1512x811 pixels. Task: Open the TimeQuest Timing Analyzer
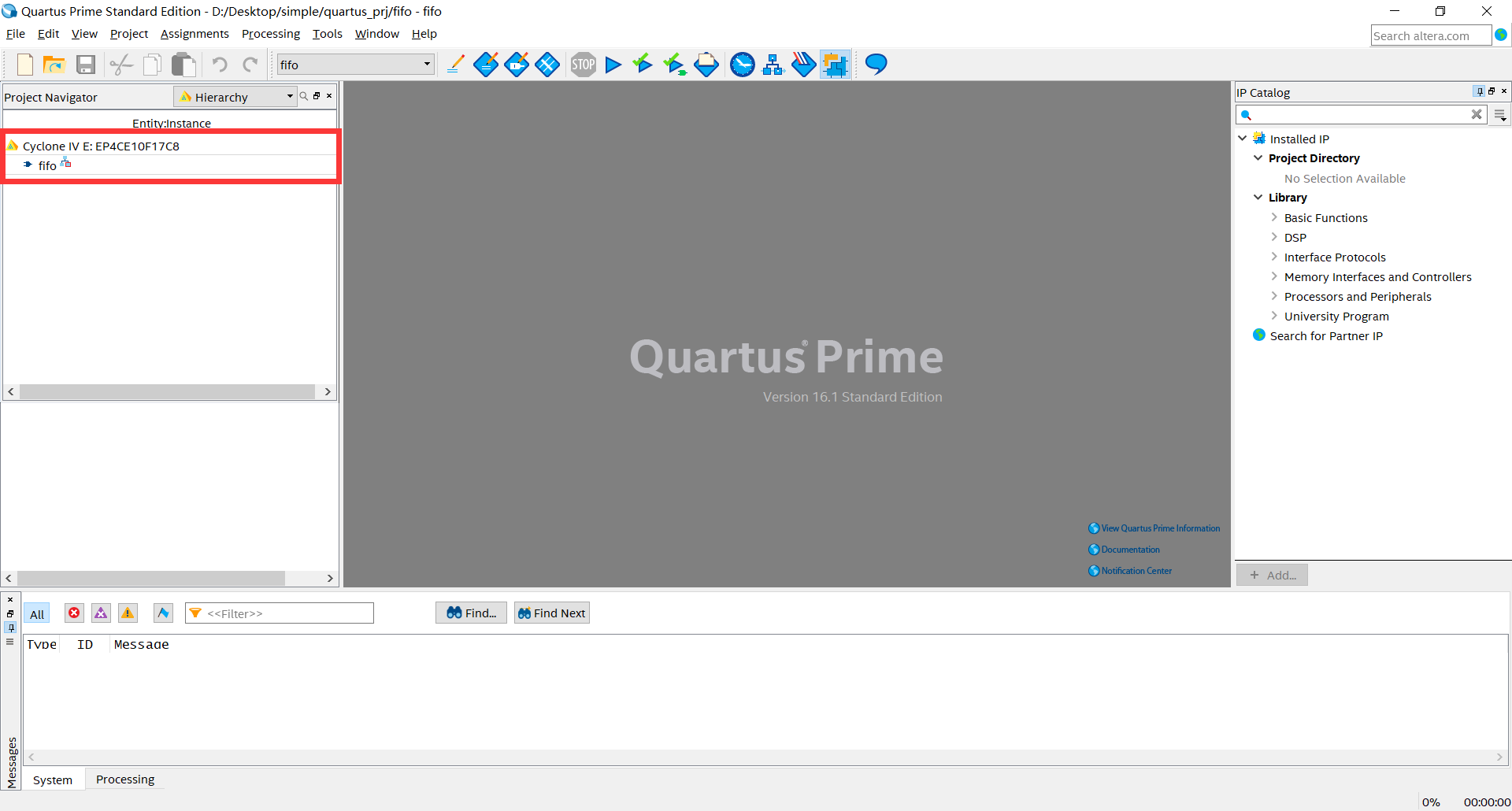743,65
